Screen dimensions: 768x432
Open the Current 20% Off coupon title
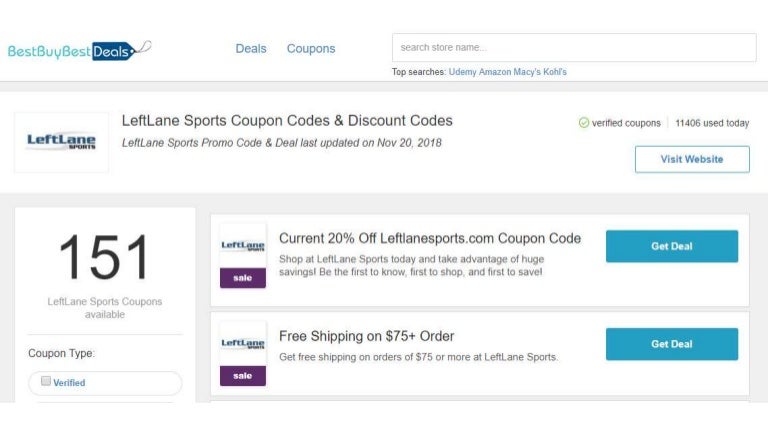point(429,238)
